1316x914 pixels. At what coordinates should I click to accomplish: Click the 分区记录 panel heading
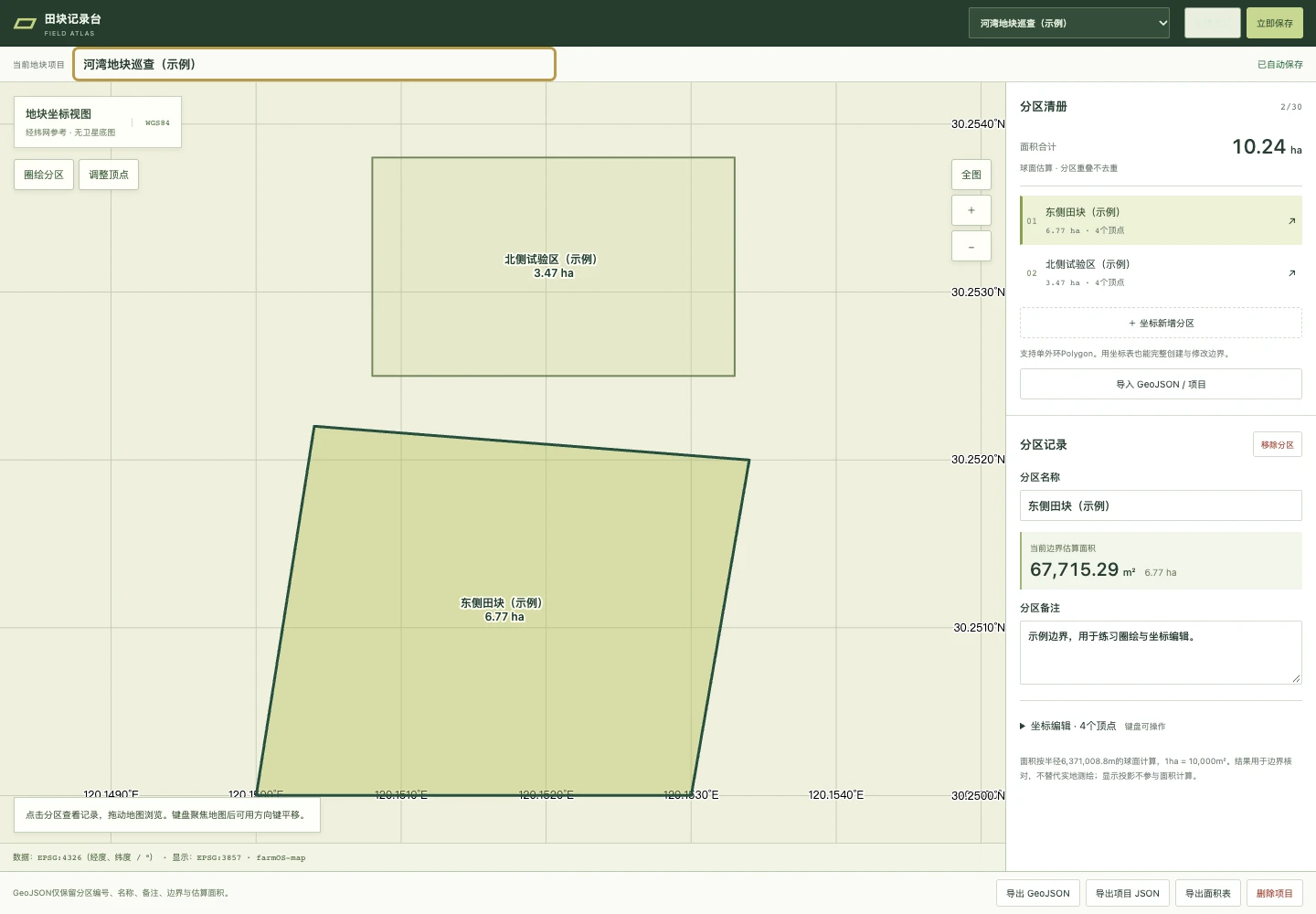click(x=1044, y=444)
